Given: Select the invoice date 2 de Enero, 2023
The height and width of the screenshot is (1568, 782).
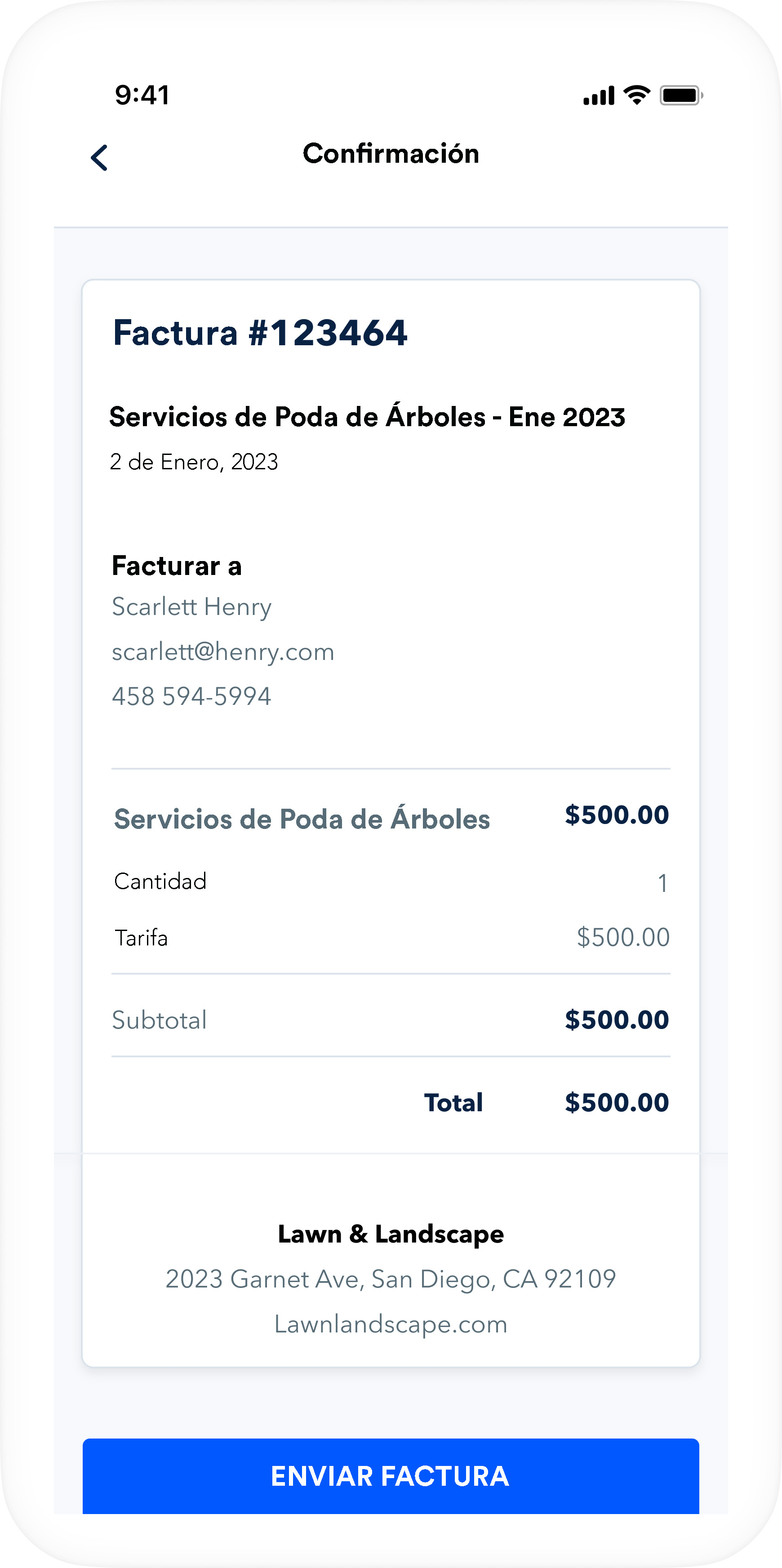Looking at the screenshot, I should pyautogui.click(x=194, y=462).
